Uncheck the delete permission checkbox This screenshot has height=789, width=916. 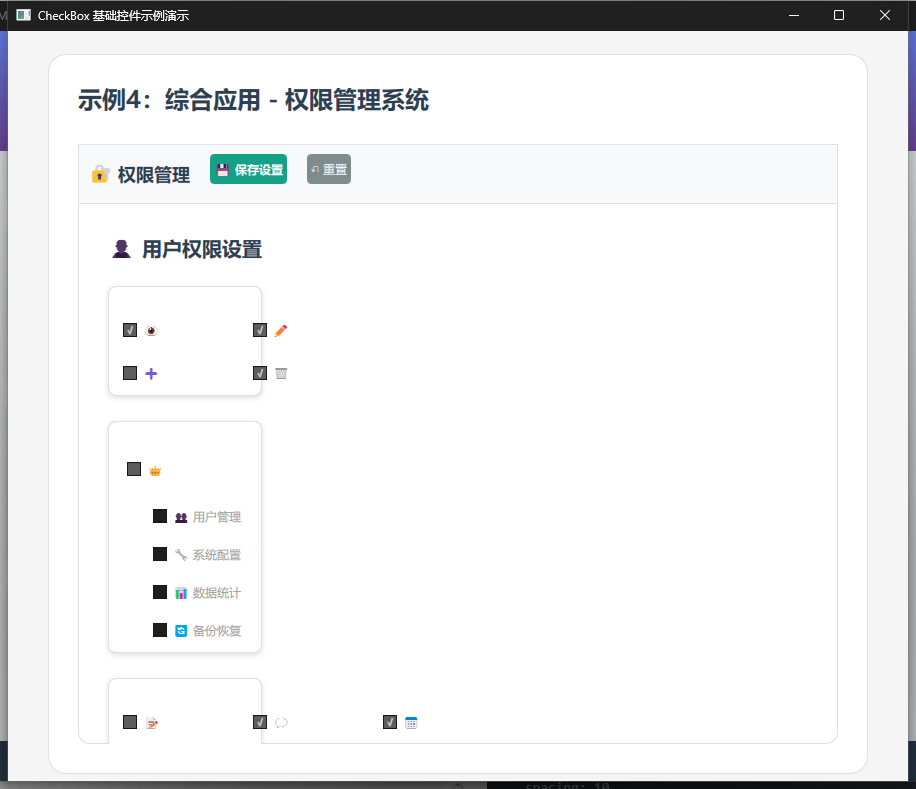point(260,372)
